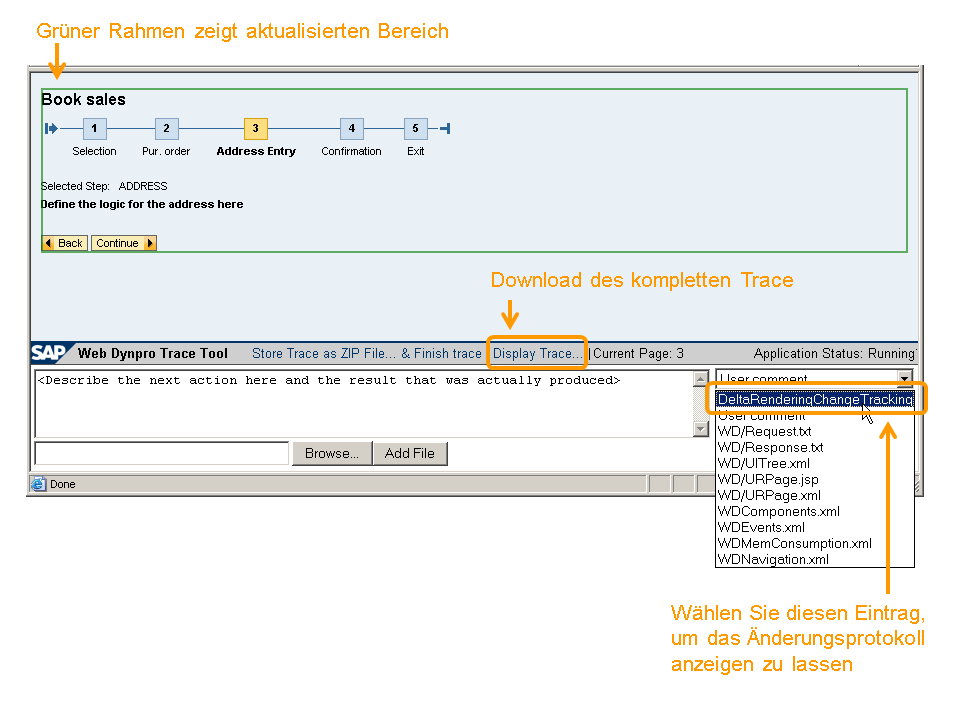This screenshot has height=720, width=960.
Task: Click the comment box scroll down arrow
Action: (x=700, y=429)
